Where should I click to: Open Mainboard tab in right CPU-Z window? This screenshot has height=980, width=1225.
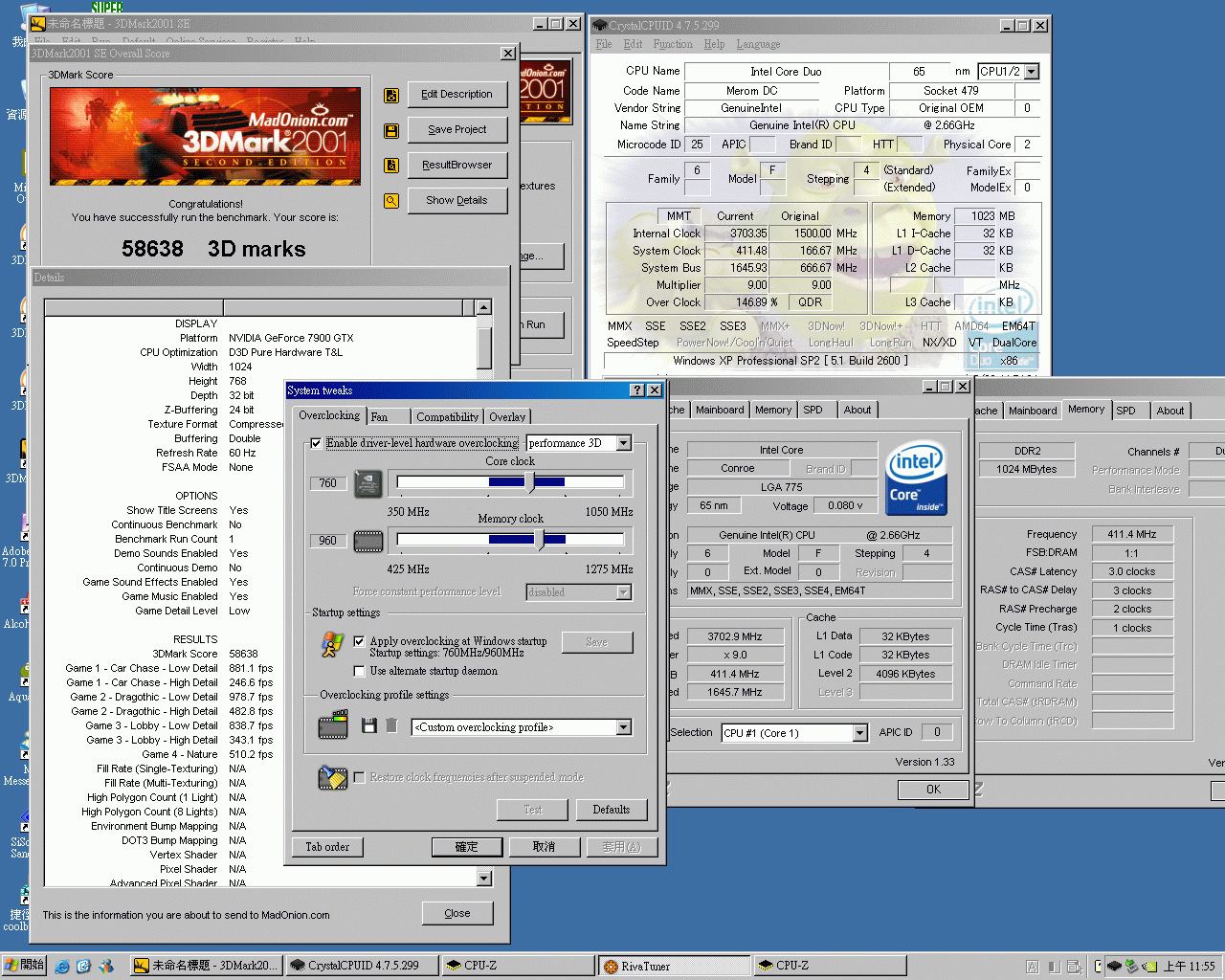(x=1033, y=411)
